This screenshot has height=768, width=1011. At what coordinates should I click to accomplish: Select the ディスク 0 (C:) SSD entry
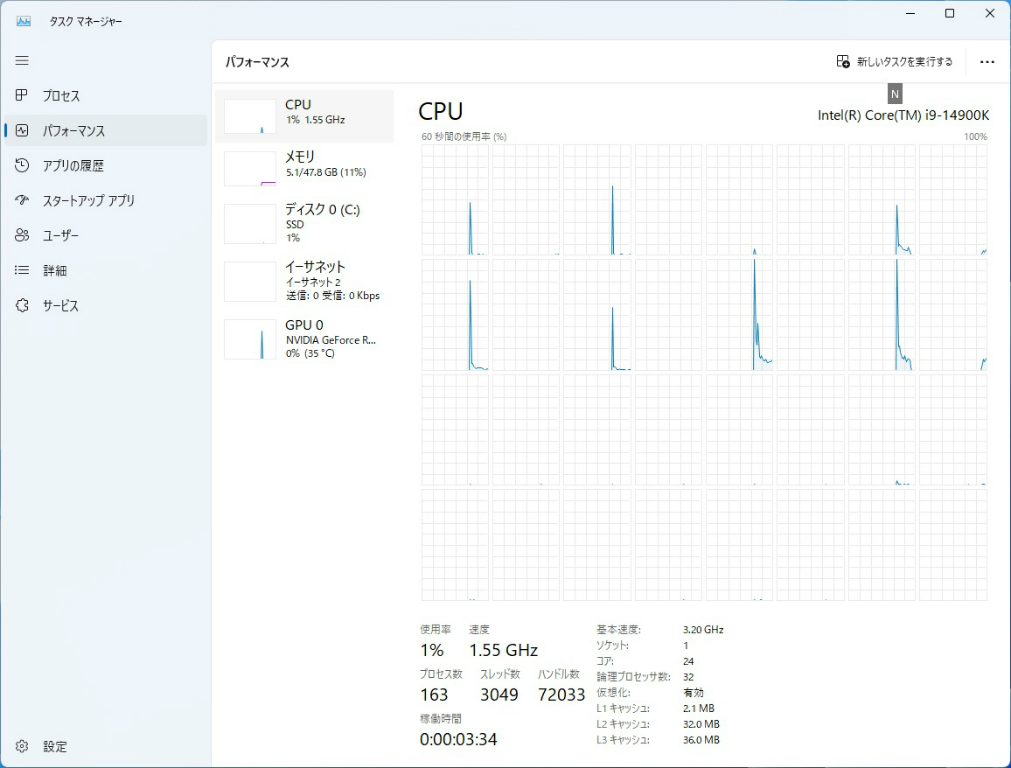pyautogui.click(x=304, y=223)
